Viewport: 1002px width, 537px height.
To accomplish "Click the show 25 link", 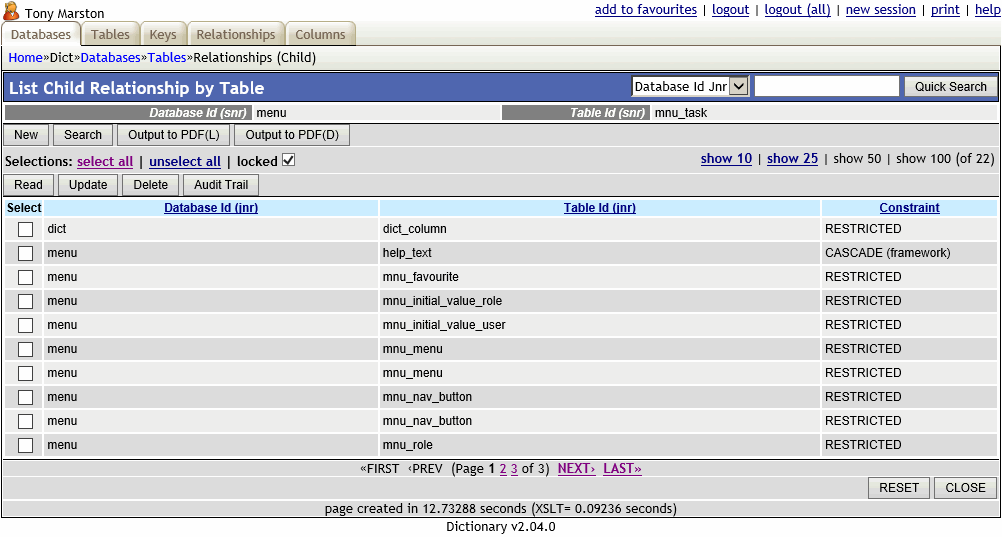I will coord(792,159).
